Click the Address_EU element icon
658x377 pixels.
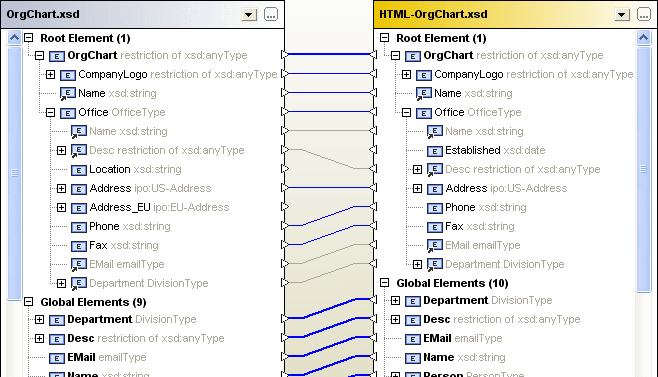pos(78,208)
